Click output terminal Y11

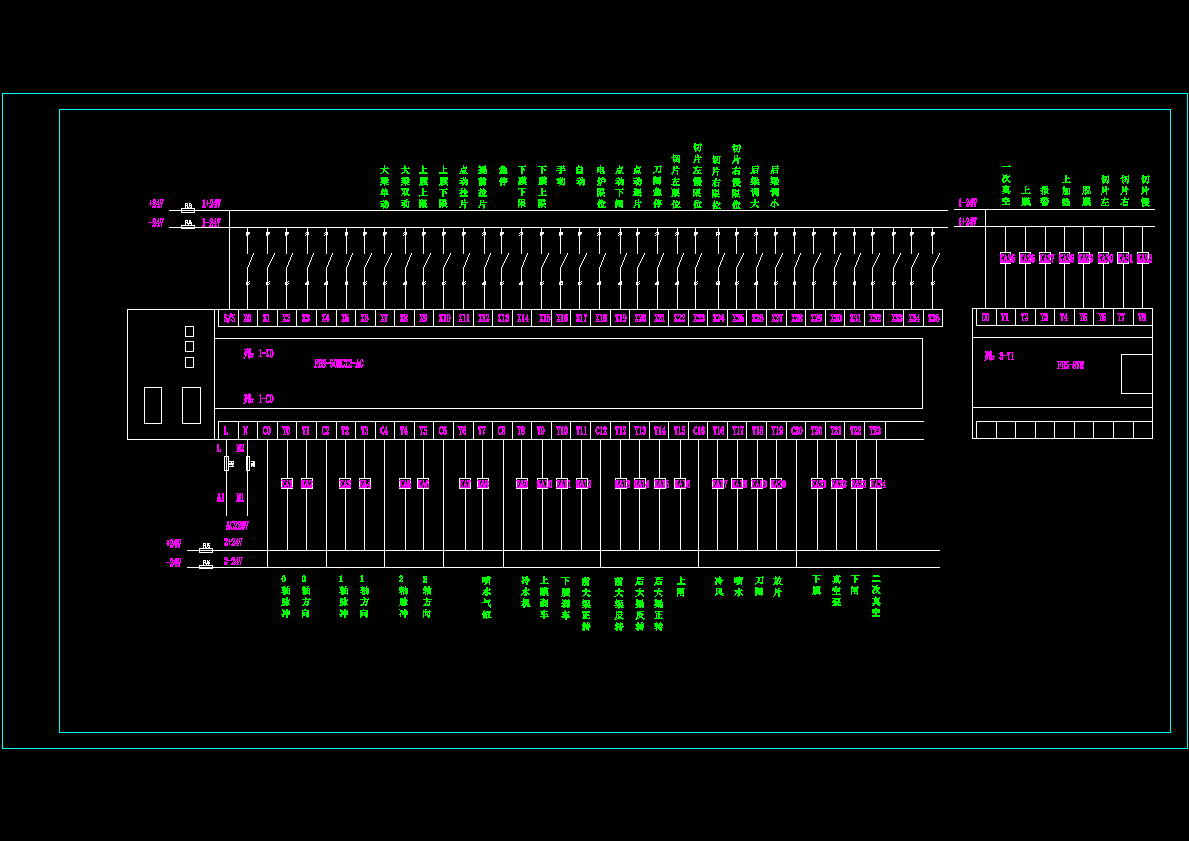pyautogui.click(x=581, y=431)
